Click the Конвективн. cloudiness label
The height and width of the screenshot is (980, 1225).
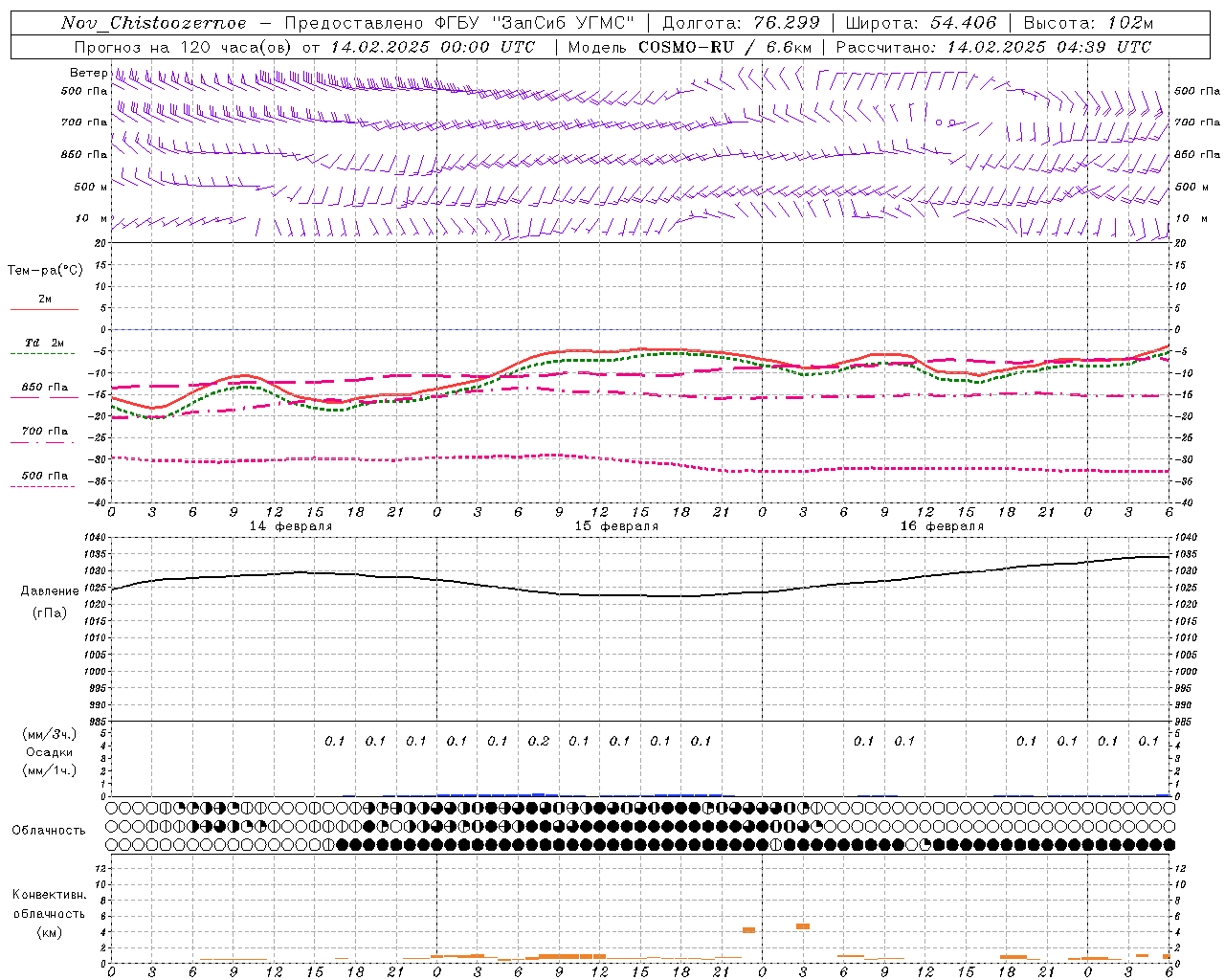(x=50, y=895)
